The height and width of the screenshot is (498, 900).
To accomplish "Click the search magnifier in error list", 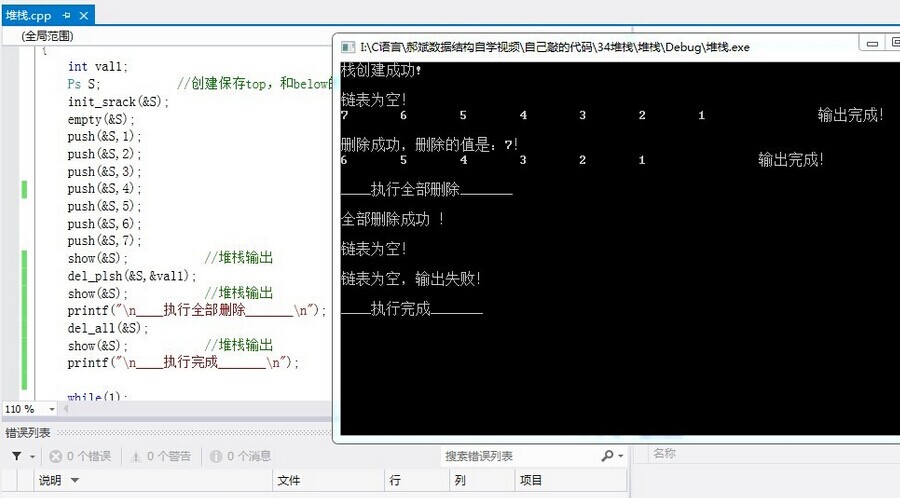I will 607,456.
